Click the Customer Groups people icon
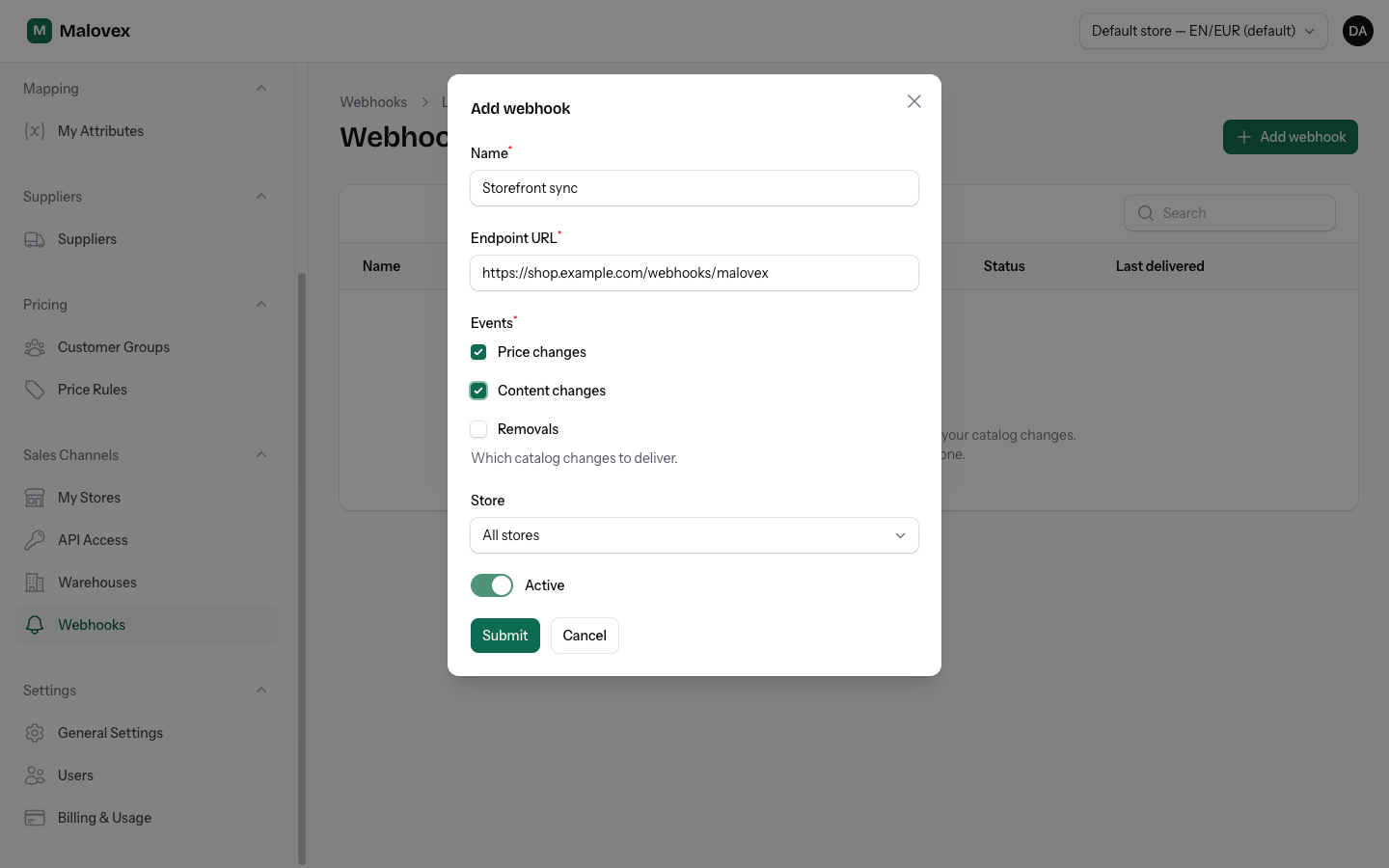 [35, 347]
